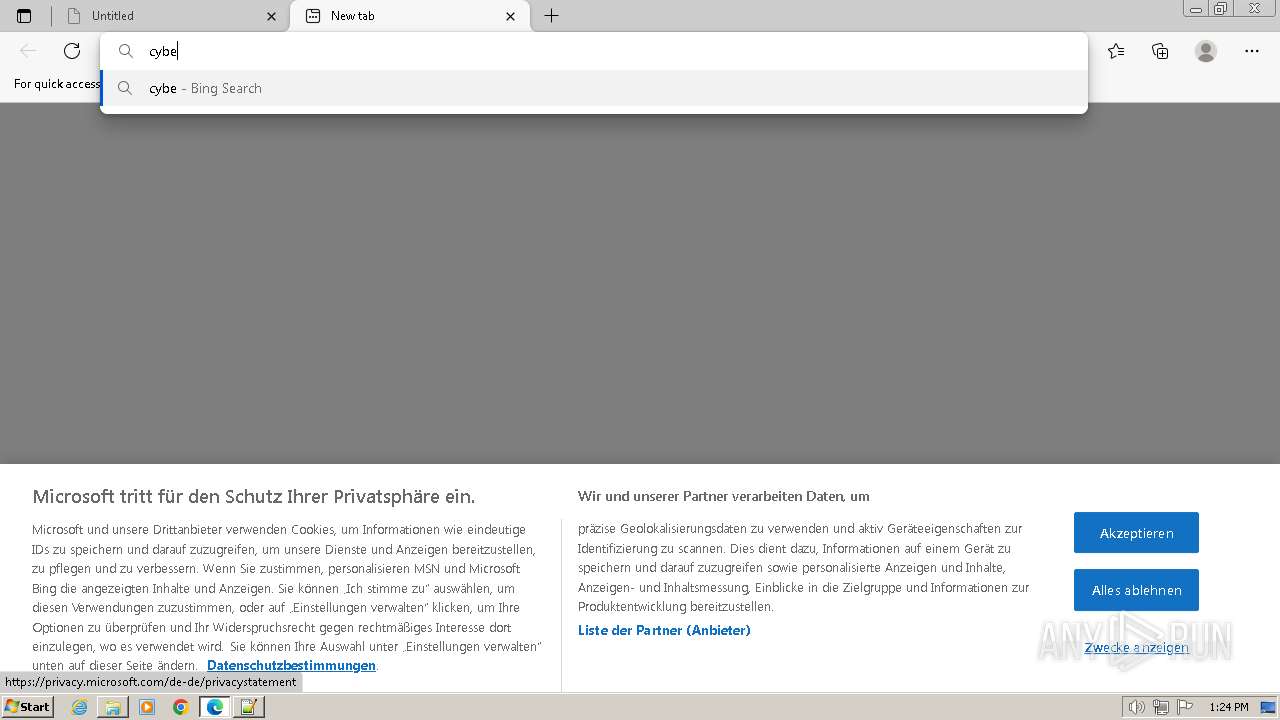Open the Zwecke anzeigen link
This screenshot has height=720, width=1280.
coord(1136,647)
